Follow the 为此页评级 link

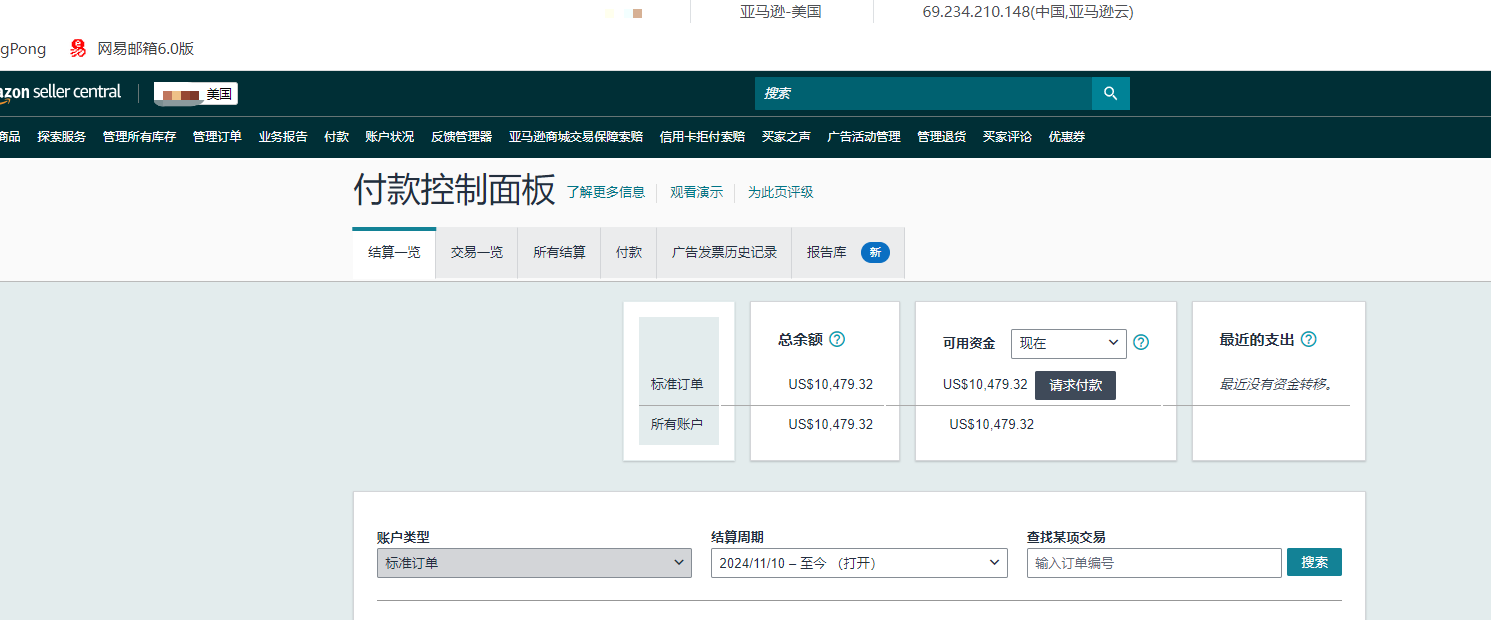781,192
